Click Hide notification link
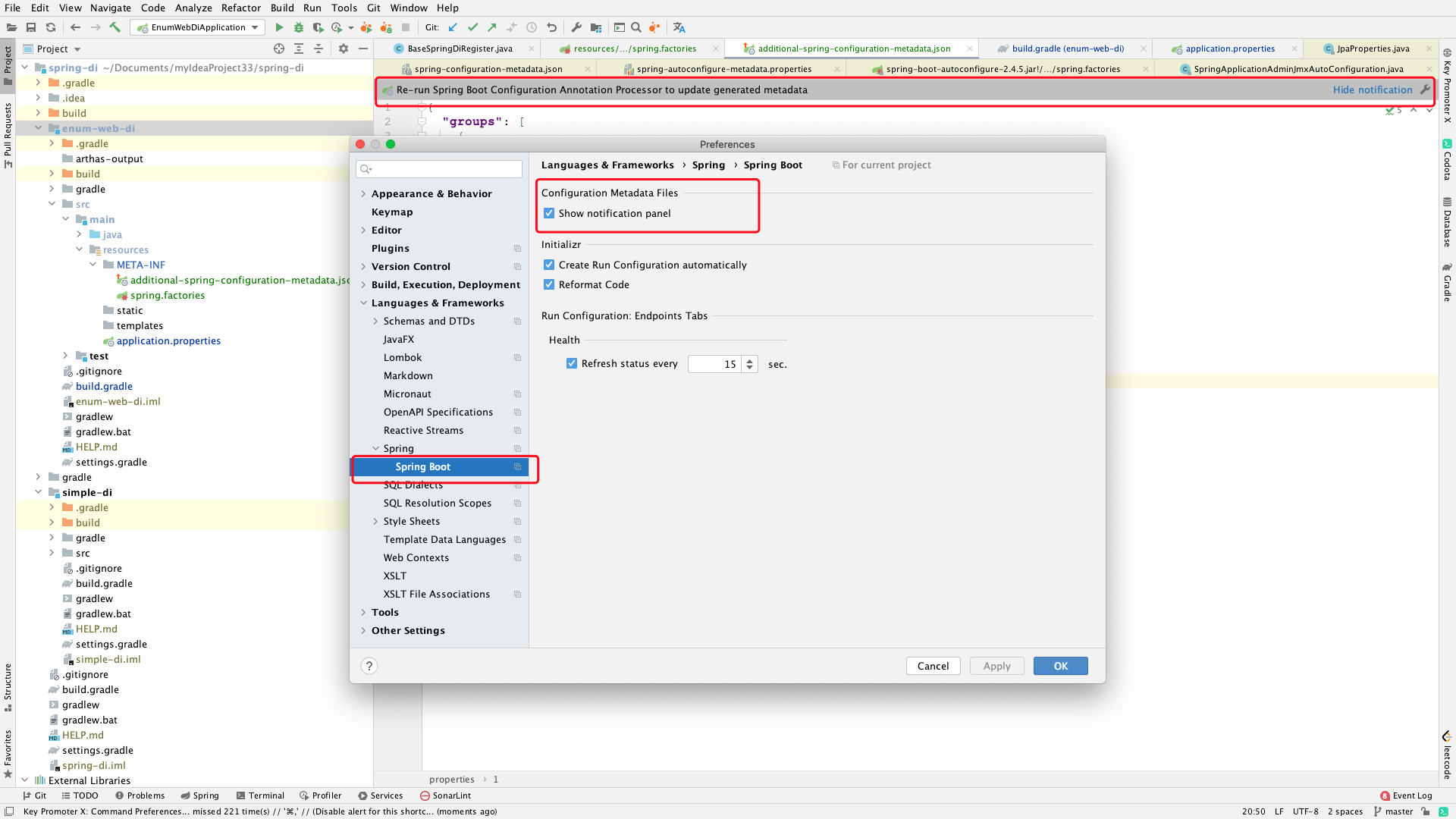Image resolution: width=1456 pixels, height=819 pixels. pos(1373,89)
